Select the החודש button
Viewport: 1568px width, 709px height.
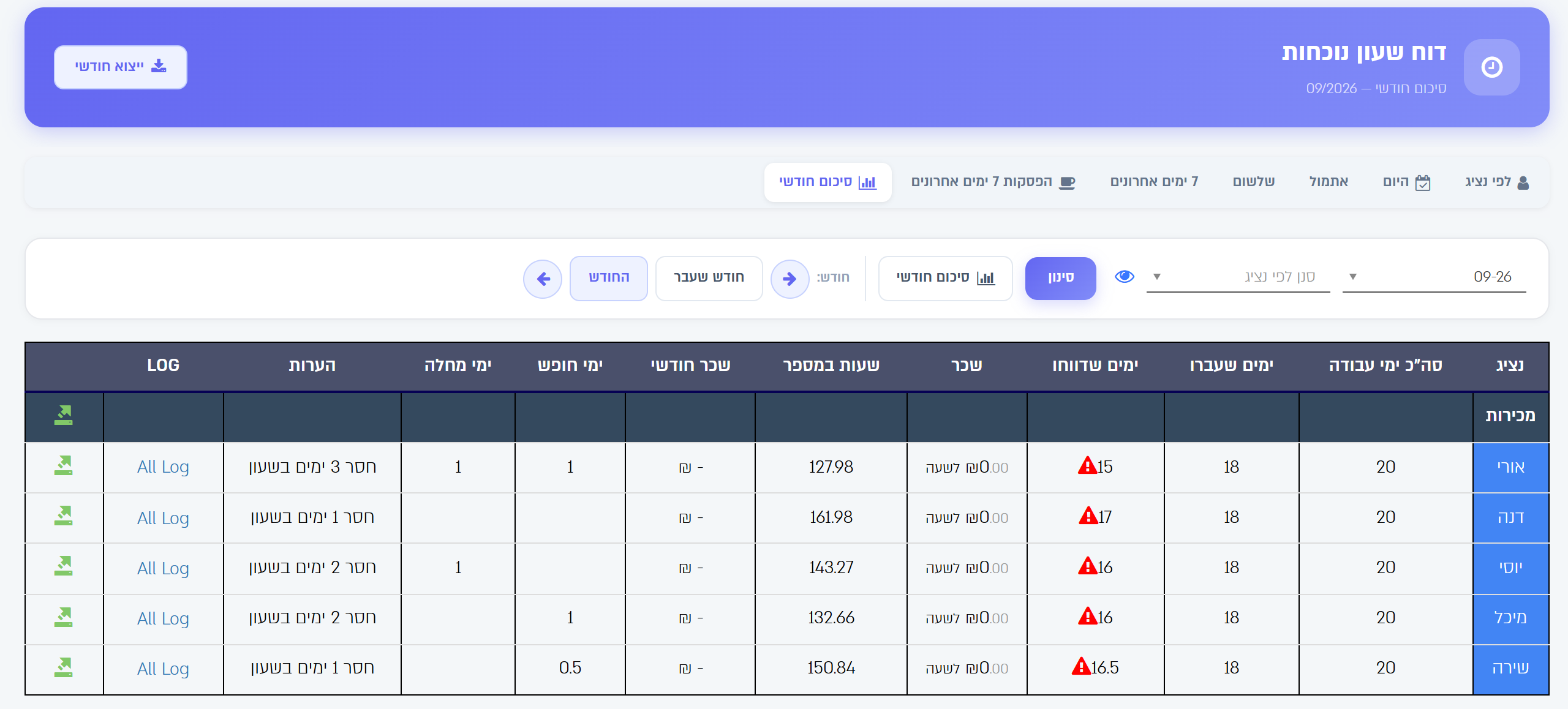coord(608,278)
